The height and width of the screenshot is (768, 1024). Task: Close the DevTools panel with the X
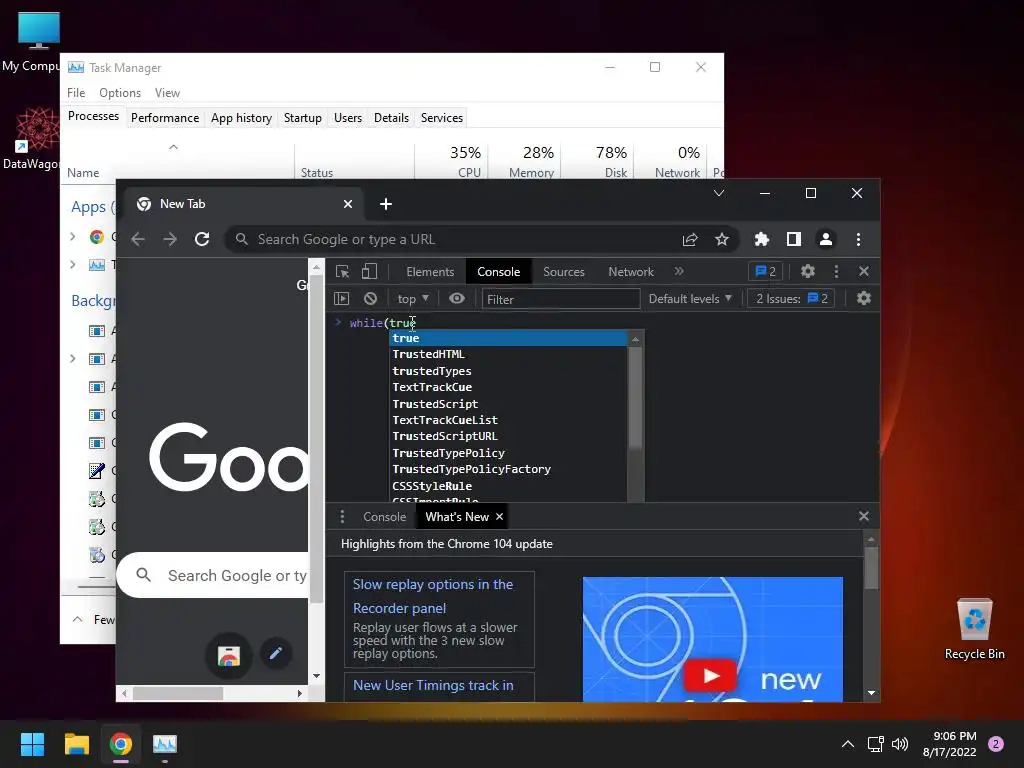[864, 271]
